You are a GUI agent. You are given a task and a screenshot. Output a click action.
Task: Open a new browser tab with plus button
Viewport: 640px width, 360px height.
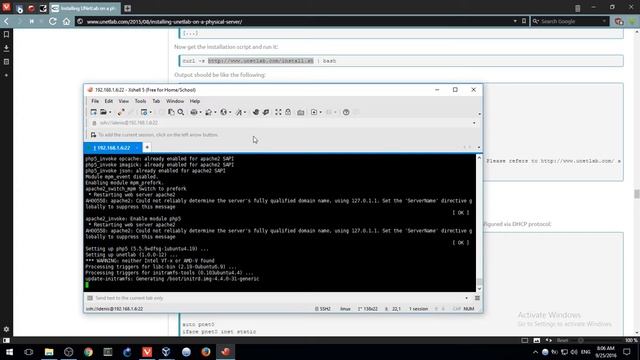127,8
